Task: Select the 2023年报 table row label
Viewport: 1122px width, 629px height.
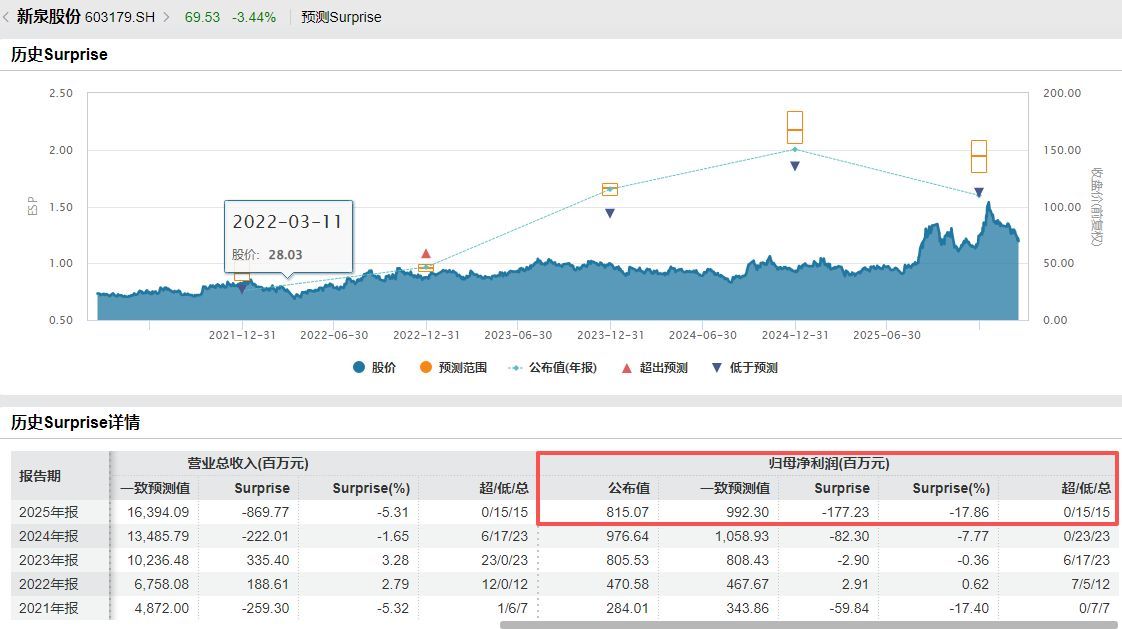Action: (48, 560)
